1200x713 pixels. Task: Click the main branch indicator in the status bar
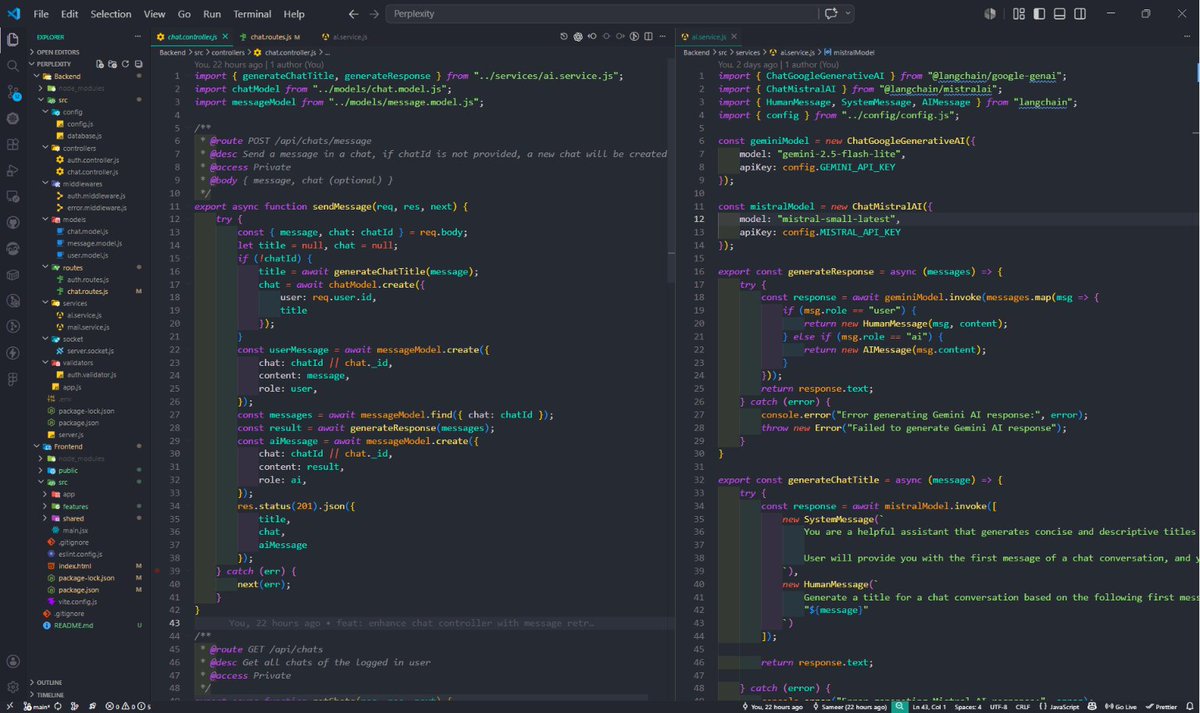pos(39,706)
